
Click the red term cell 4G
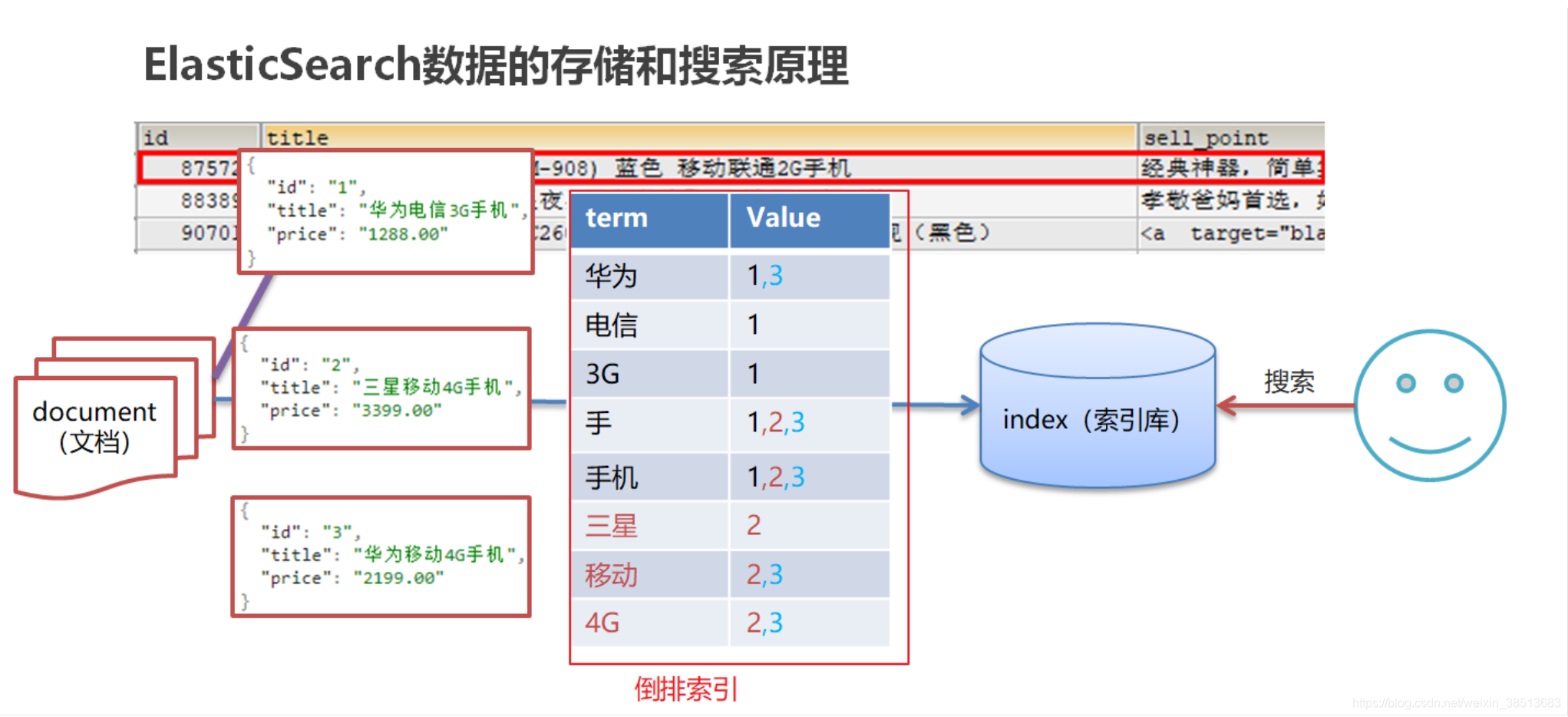pos(649,623)
